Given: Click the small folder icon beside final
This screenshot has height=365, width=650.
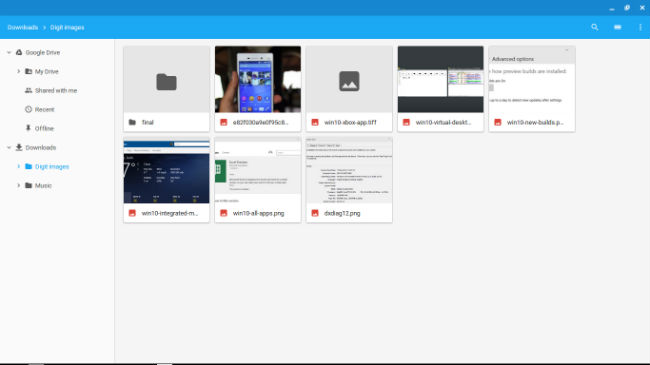Looking at the screenshot, I should (132, 122).
